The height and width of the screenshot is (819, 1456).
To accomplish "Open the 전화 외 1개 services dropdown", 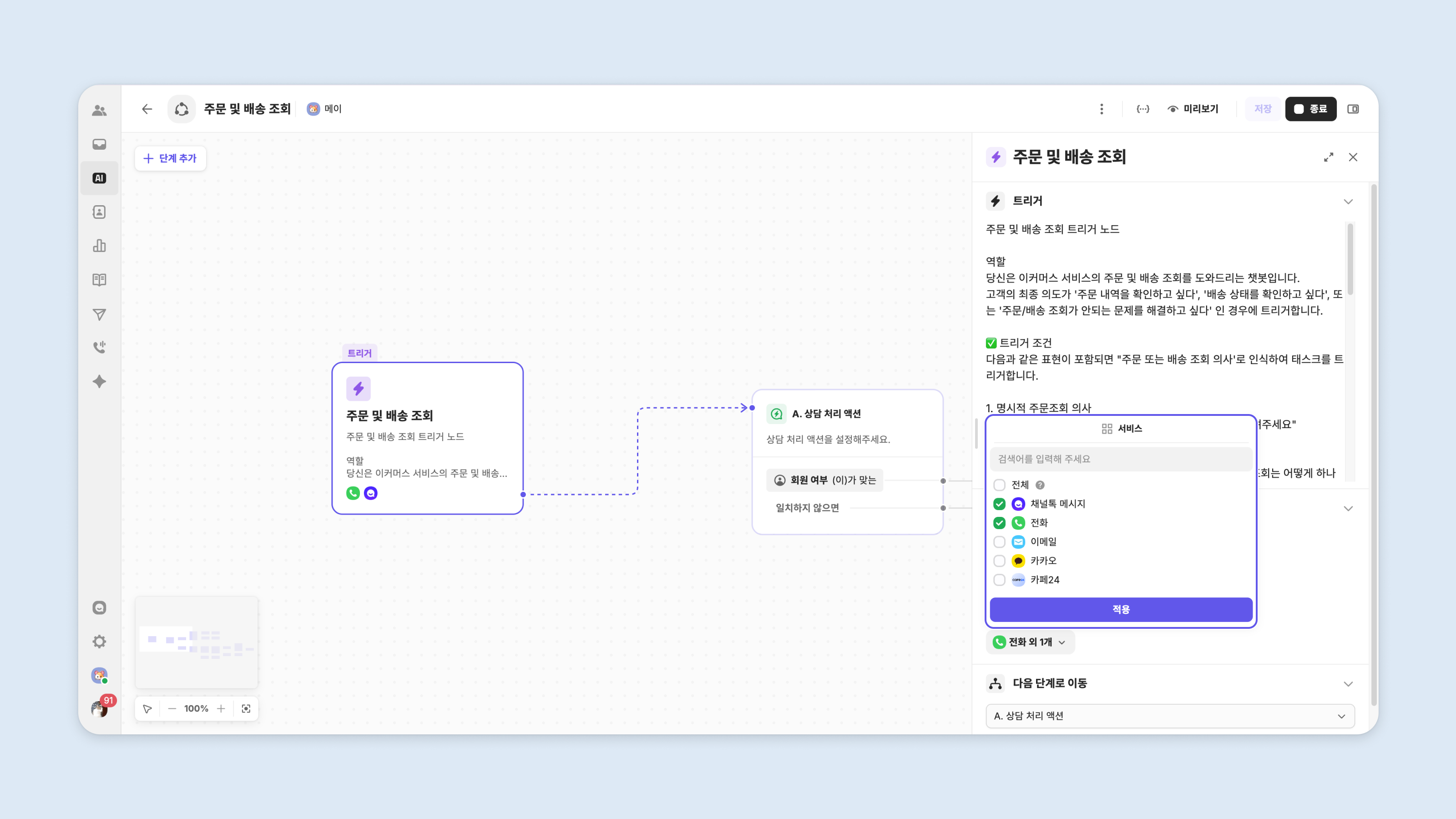I will click(1030, 642).
